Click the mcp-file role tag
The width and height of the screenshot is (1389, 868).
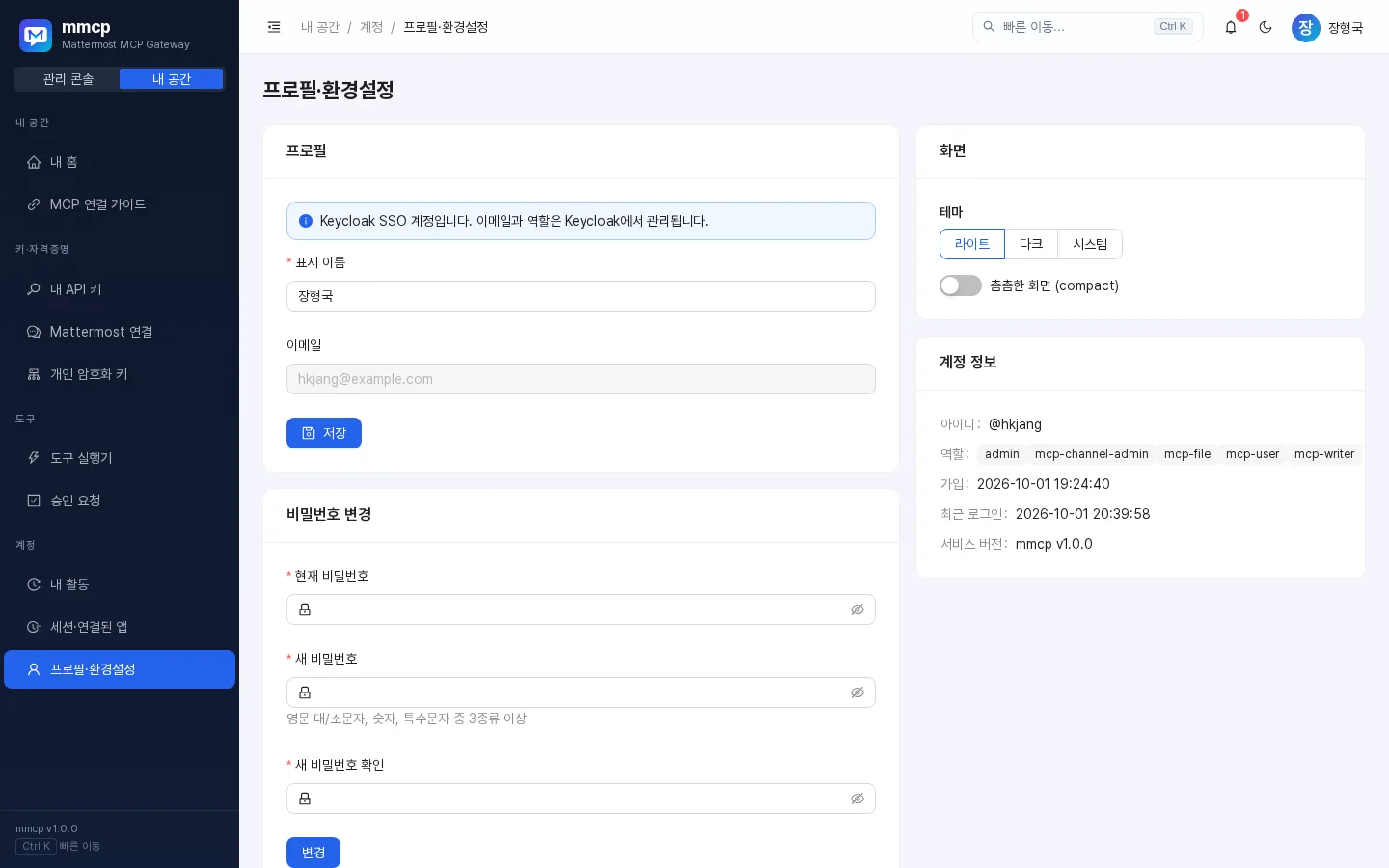click(x=1187, y=454)
